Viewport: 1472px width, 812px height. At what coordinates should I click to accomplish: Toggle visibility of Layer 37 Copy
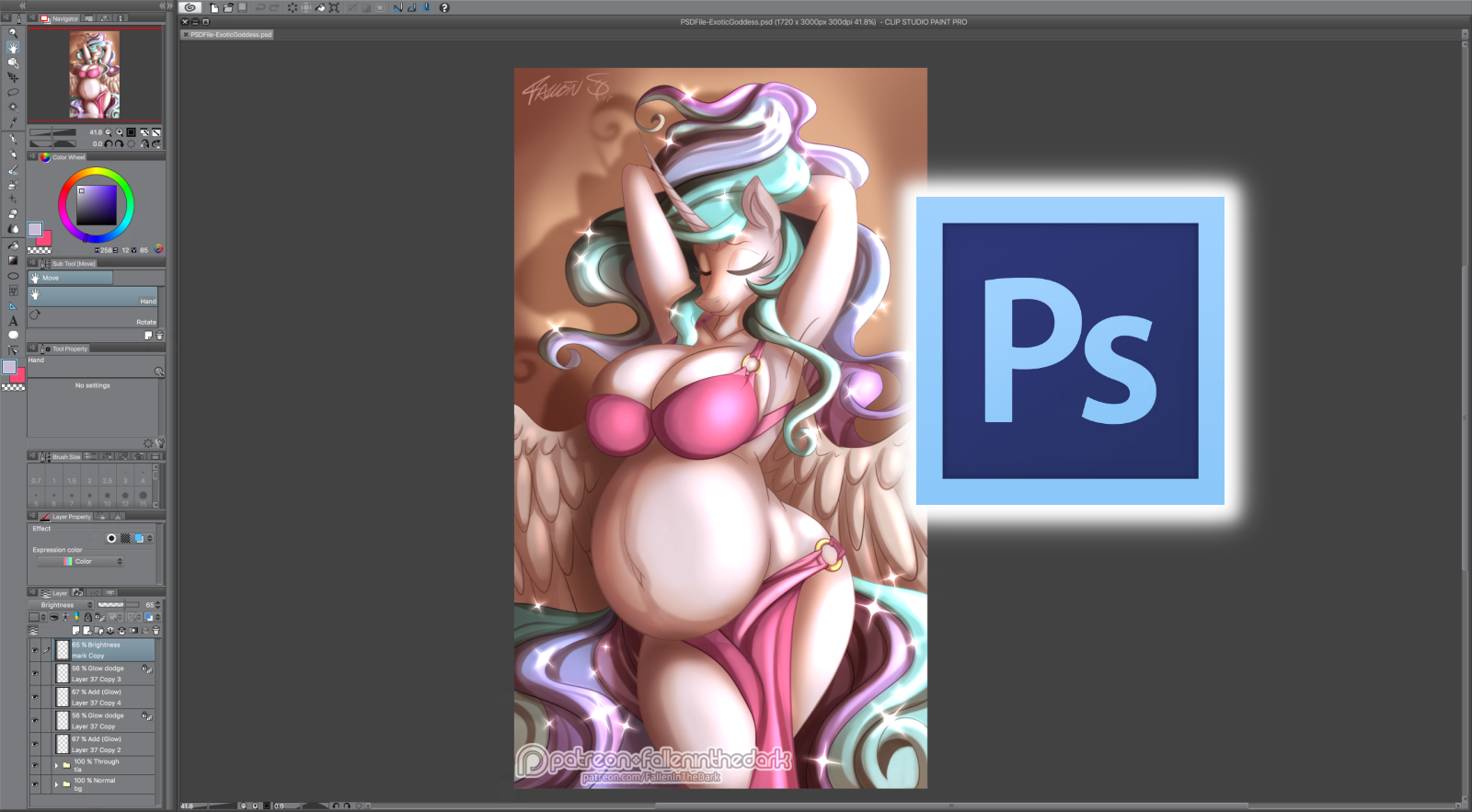[x=35, y=721]
